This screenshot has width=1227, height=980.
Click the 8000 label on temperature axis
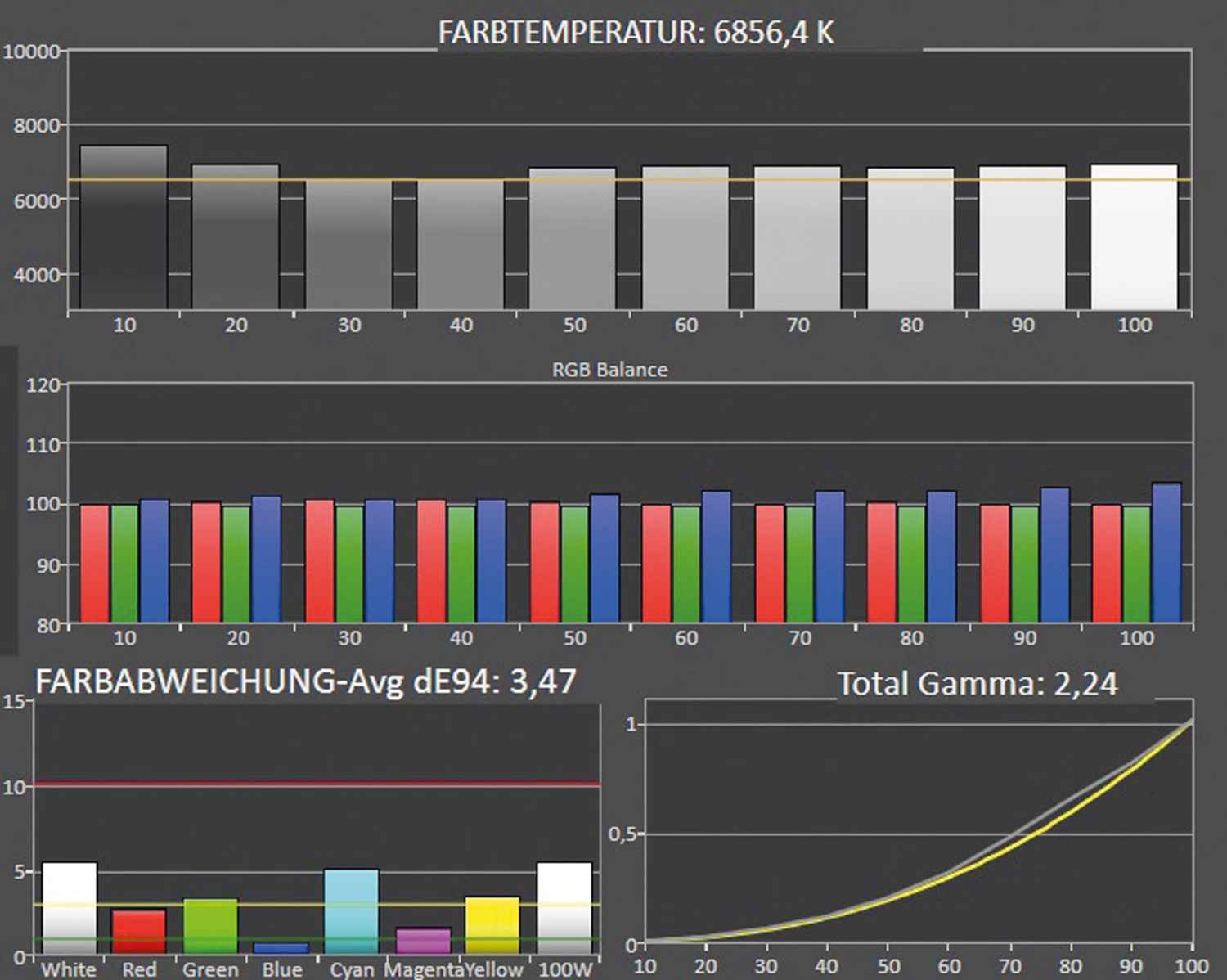coord(37,126)
